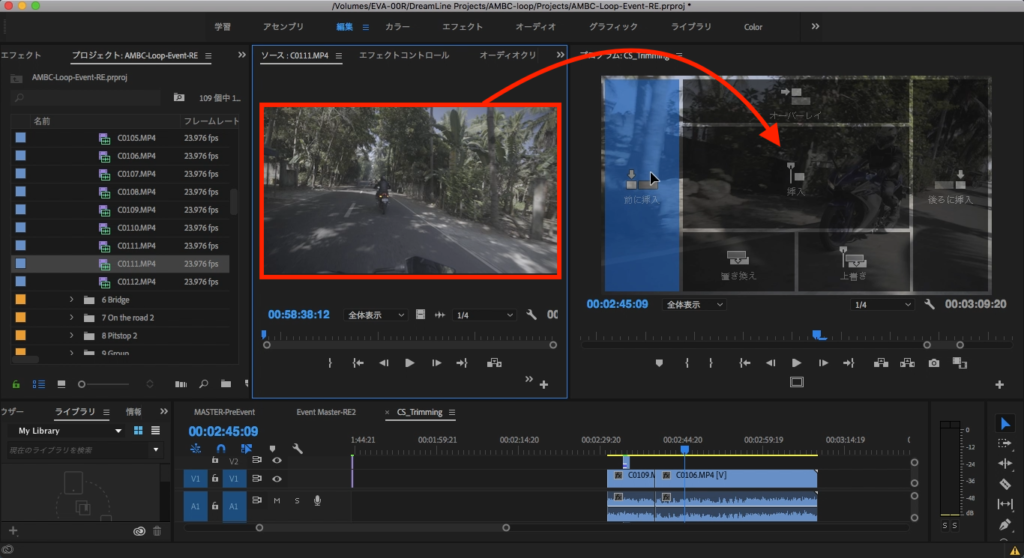
Task: Toggle V1 track output eye icon
Action: click(277, 479)
